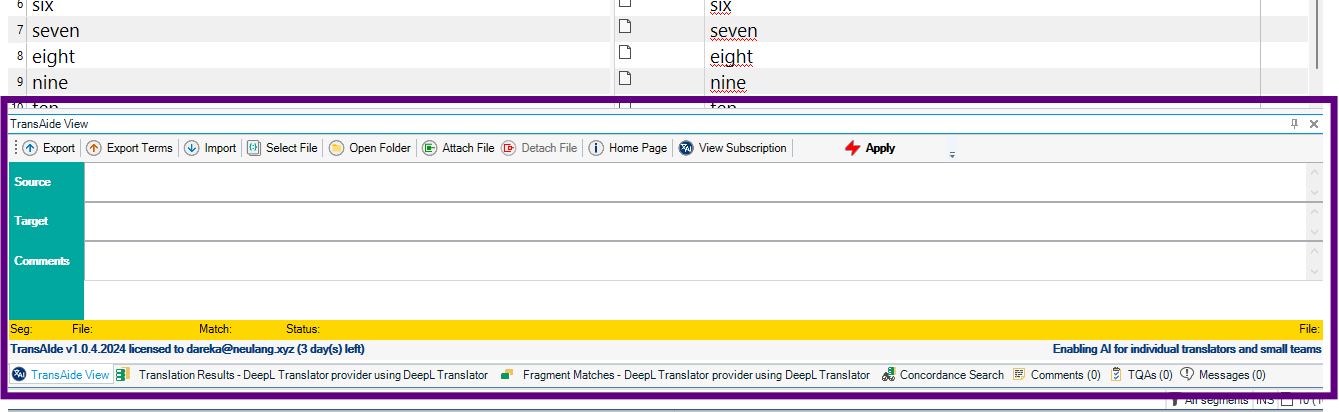Image resolution: width=1339 pixels, height=412 pixels.
Task: Click the Export icon in TransAide toolbar
Action: (30, 148)
